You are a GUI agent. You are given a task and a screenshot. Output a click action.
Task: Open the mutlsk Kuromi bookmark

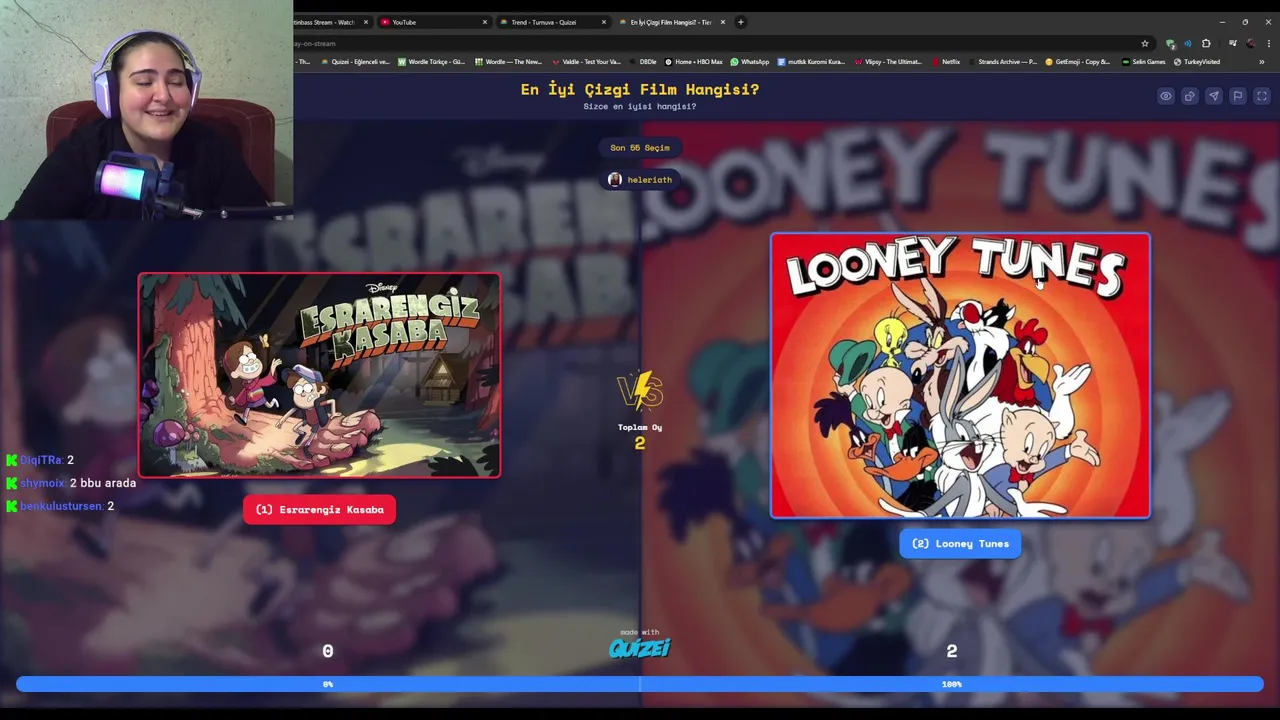811,62
